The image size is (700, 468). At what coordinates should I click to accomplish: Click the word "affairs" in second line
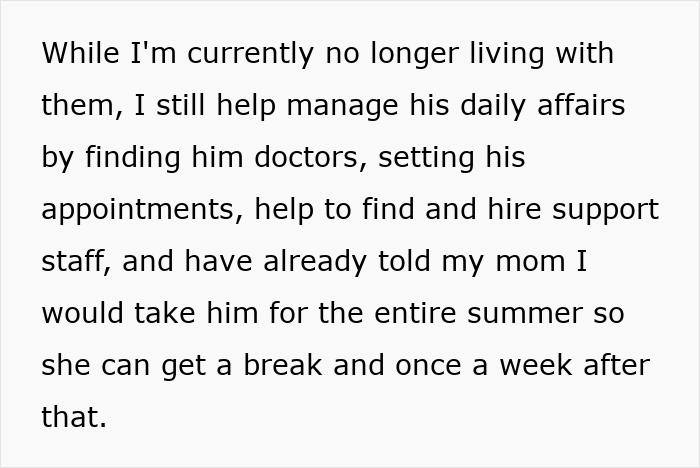(583, 105)
